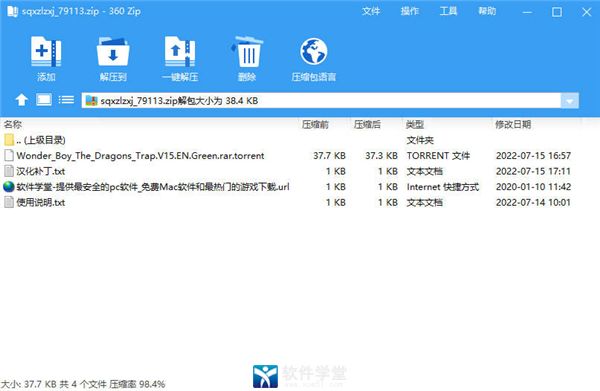Switch to list view icon
This screenshot has width=600, height=391.
[x=66, y=100]
